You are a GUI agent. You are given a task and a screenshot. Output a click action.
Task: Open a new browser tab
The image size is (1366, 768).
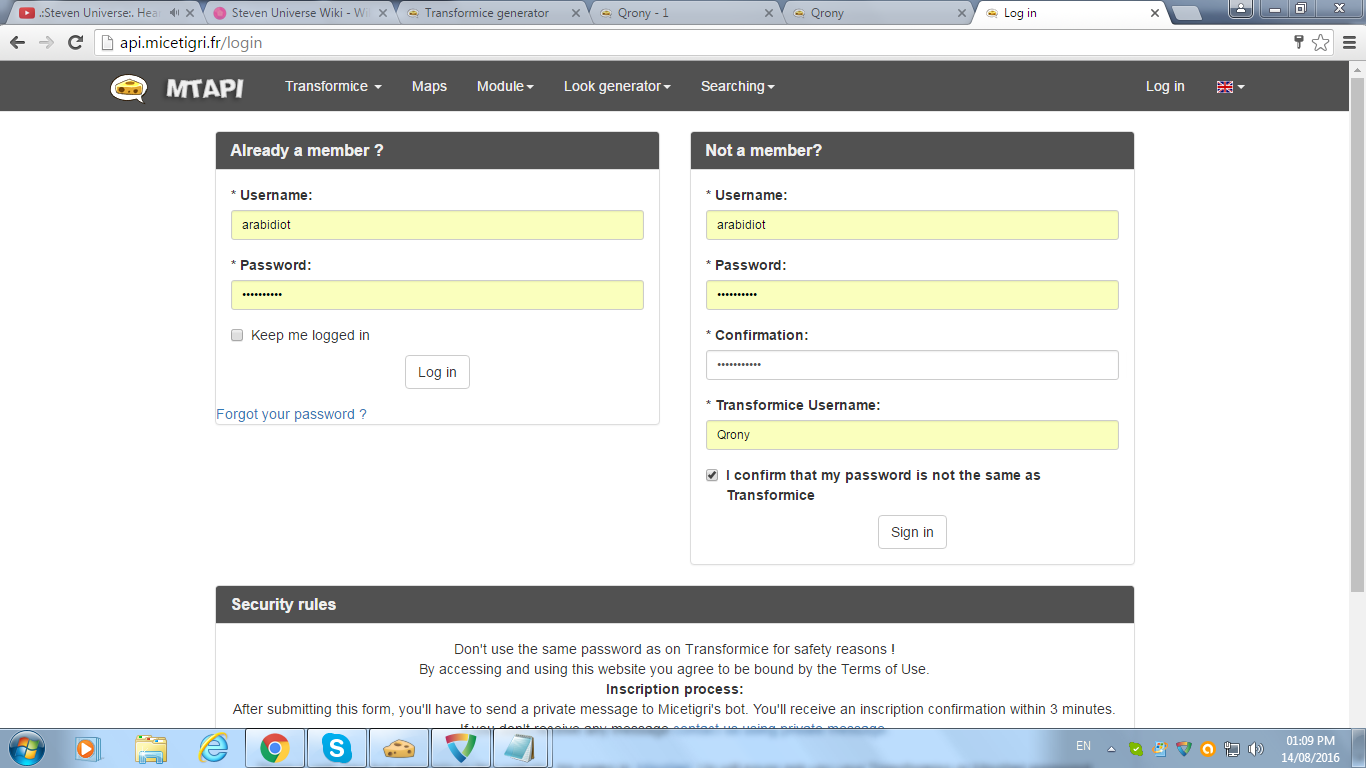tap(1187, 13)
